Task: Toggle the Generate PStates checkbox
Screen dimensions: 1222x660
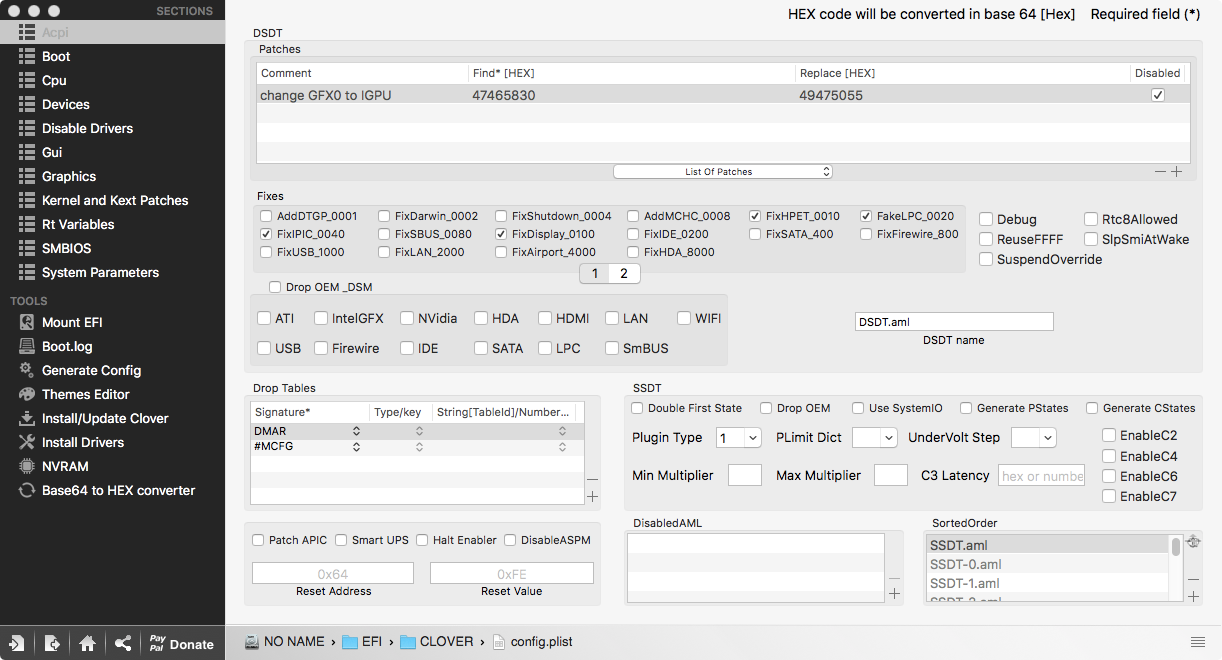Action: 966,408
